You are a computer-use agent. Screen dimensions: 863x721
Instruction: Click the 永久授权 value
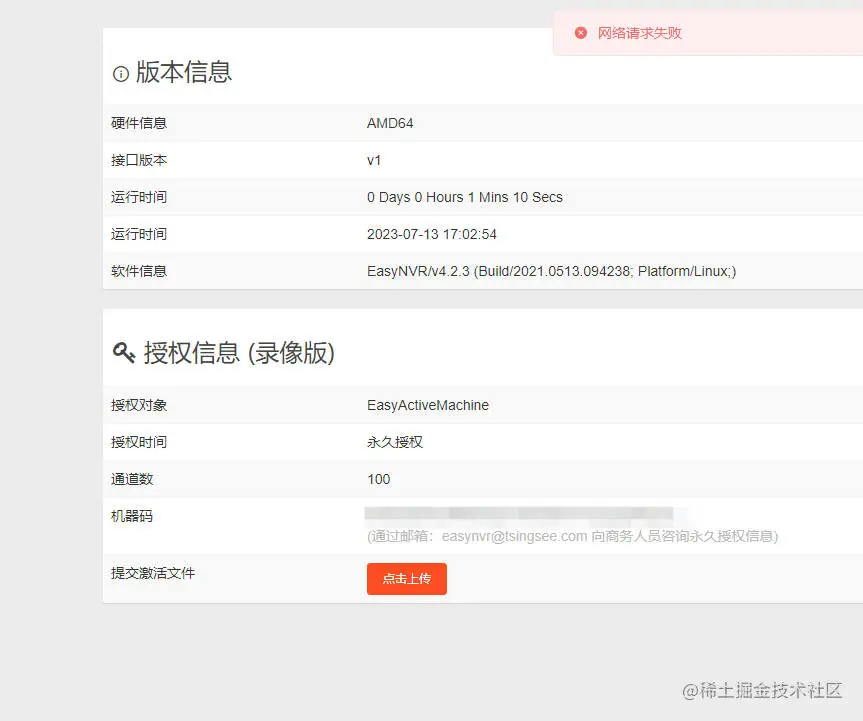click(x=395, y=442)
